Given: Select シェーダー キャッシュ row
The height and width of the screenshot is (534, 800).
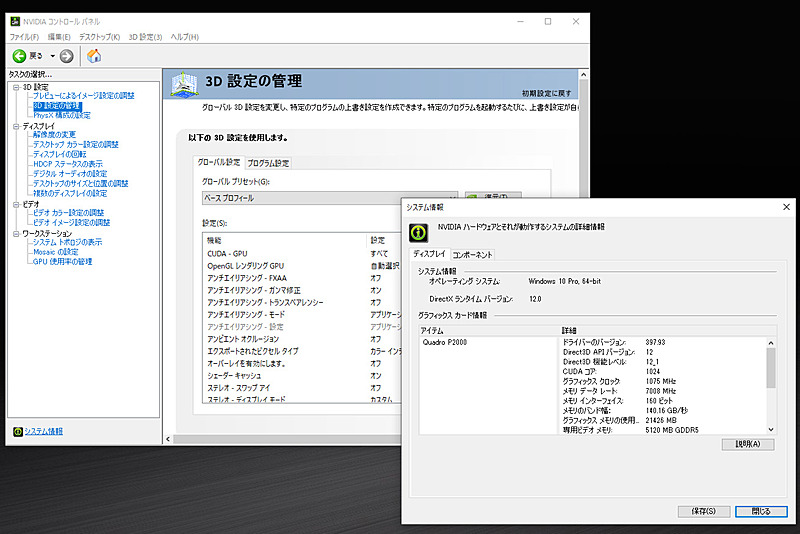Looking at the screenshot, I should tap(303, 376).
